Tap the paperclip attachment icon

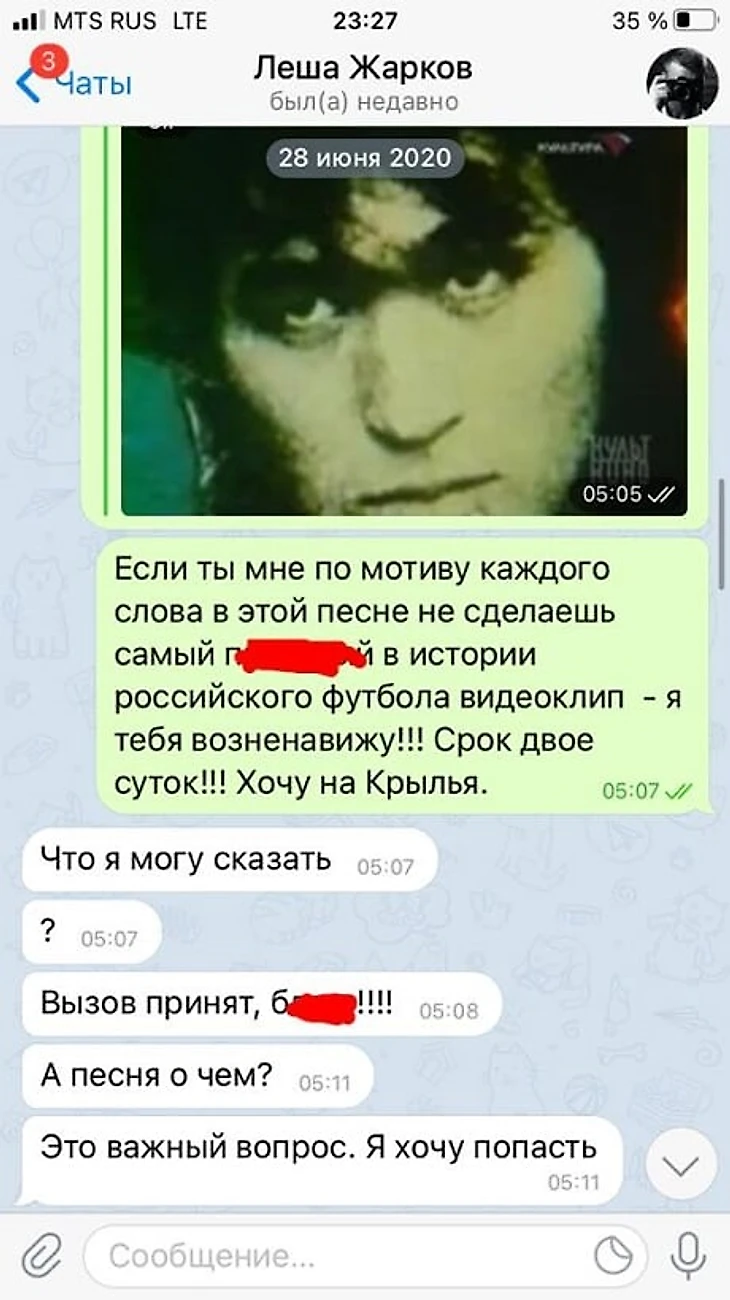[42, 1255]
